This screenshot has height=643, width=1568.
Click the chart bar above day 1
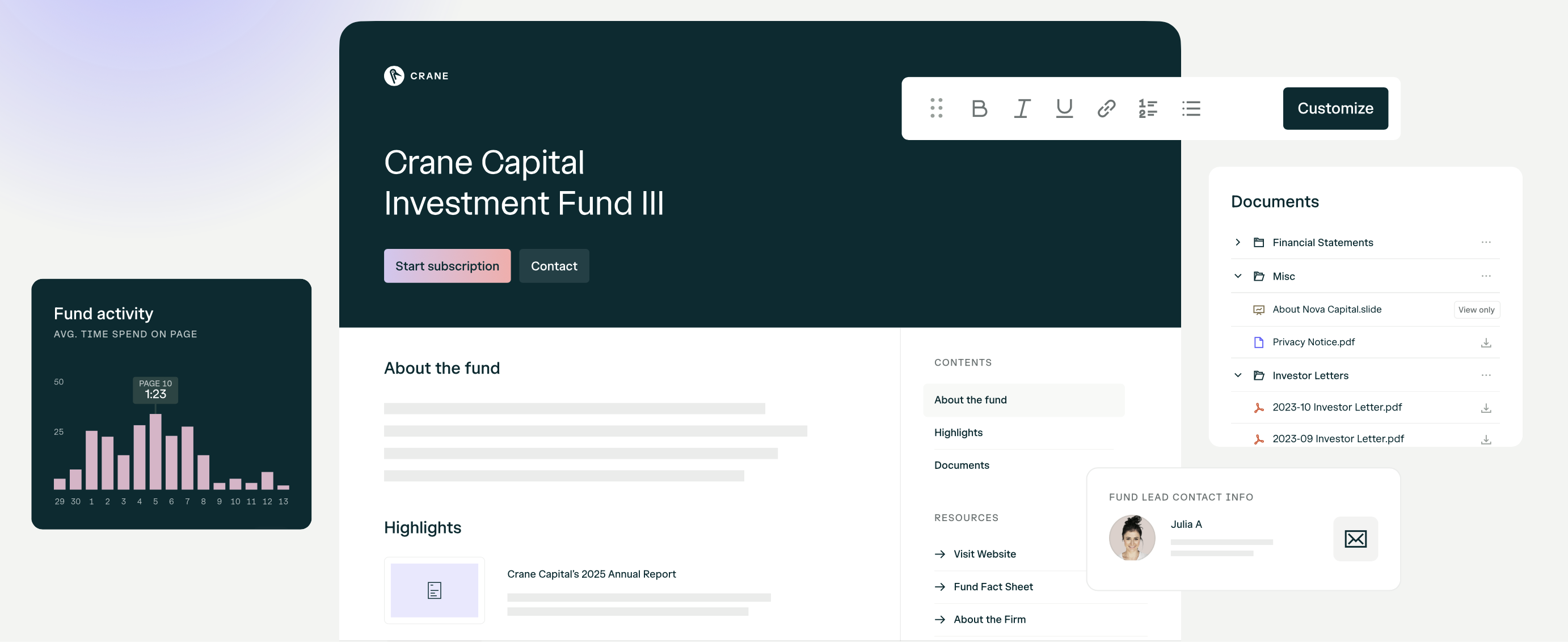pos(91,460)
